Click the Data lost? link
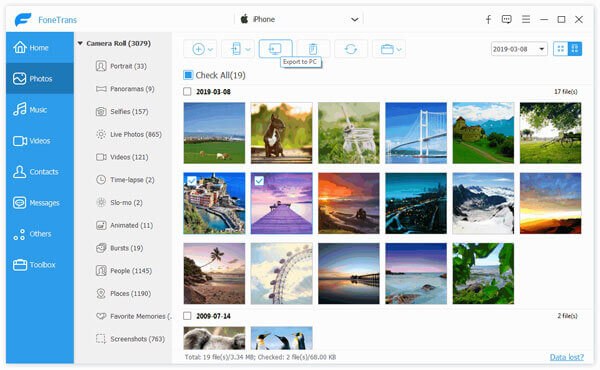 pos(567,357)
